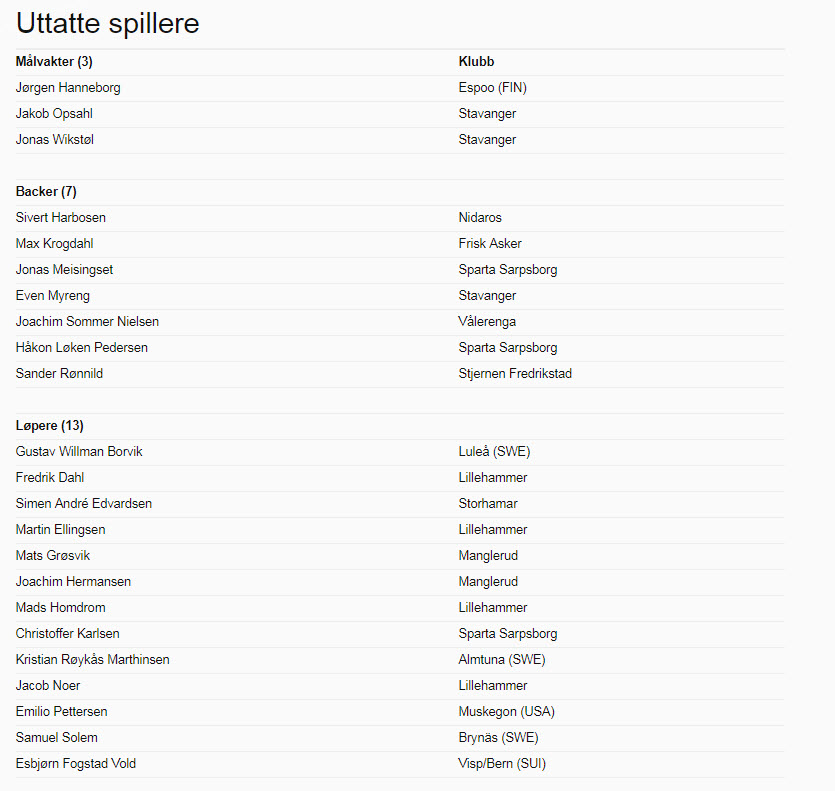Select the Målvakter (3) section header
The width and height of the screenshot is (835, 791).
(54, 62)
